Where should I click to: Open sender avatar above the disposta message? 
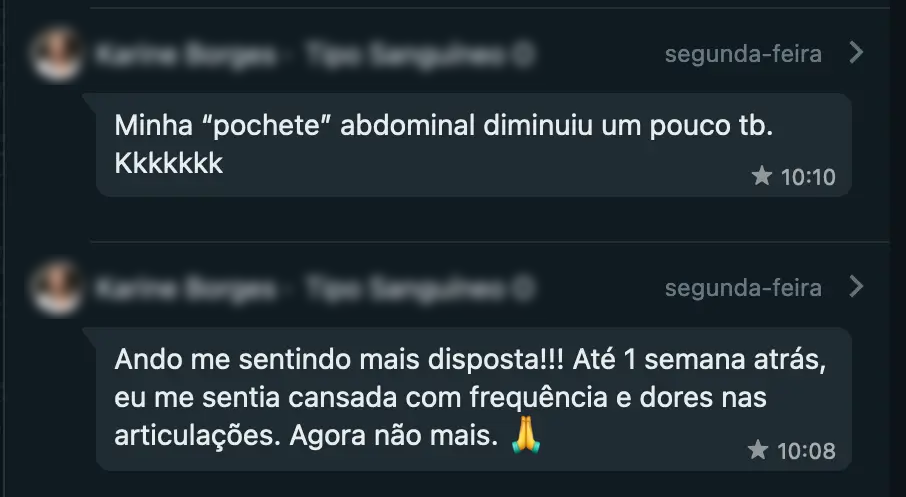[57, 287]
